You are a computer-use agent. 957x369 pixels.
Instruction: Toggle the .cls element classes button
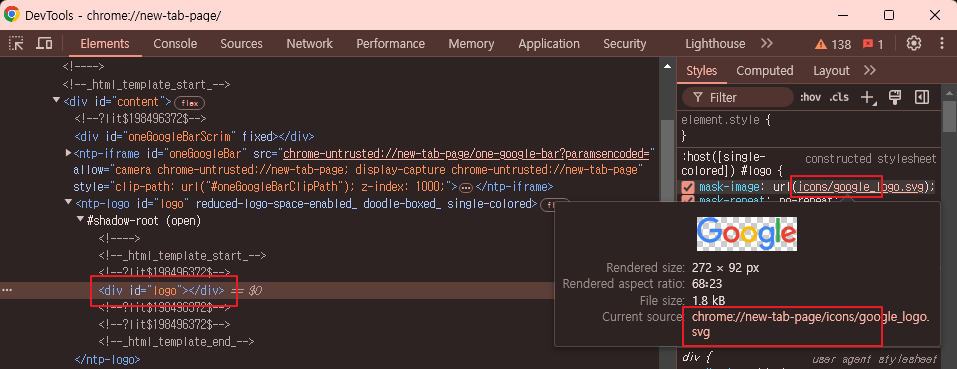pyautogui.click(x=839, y=98)
